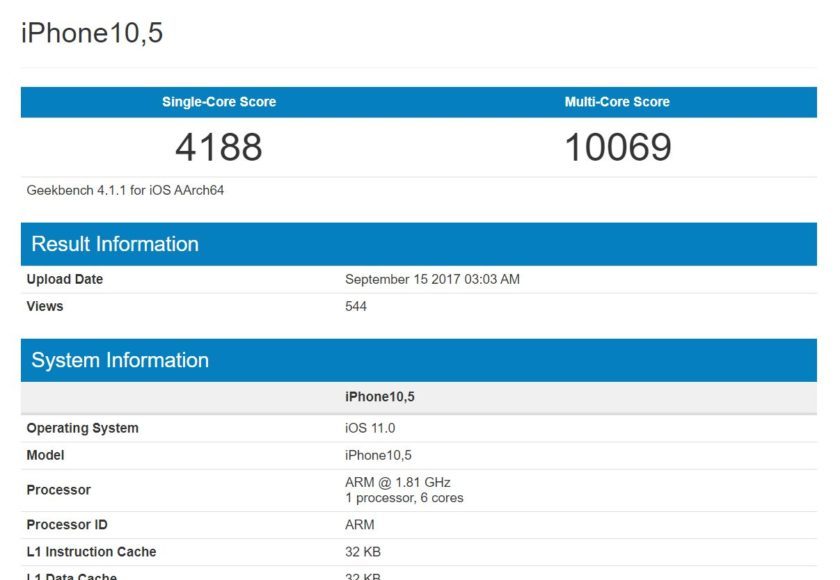Click the Upload Date label
The image size is (840, 580).
(65, 279)
